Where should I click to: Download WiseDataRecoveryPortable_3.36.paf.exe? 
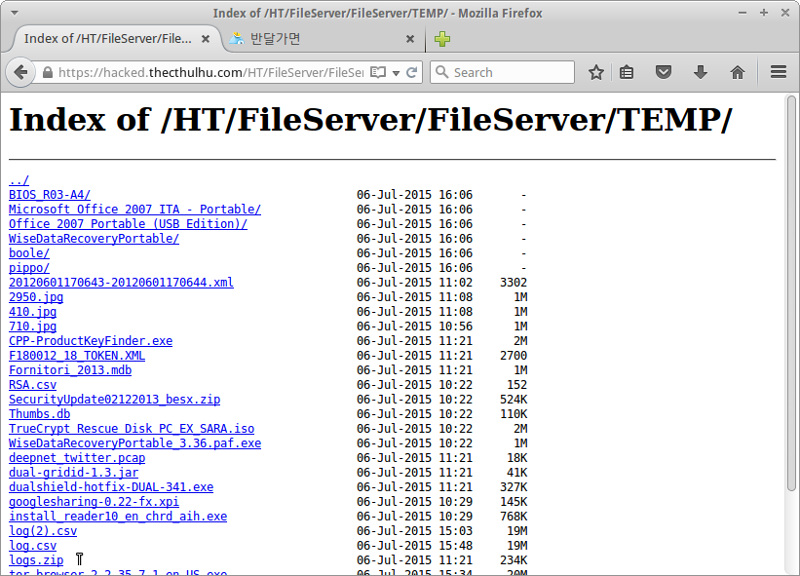pyautogui.click(x=135, y=443)
